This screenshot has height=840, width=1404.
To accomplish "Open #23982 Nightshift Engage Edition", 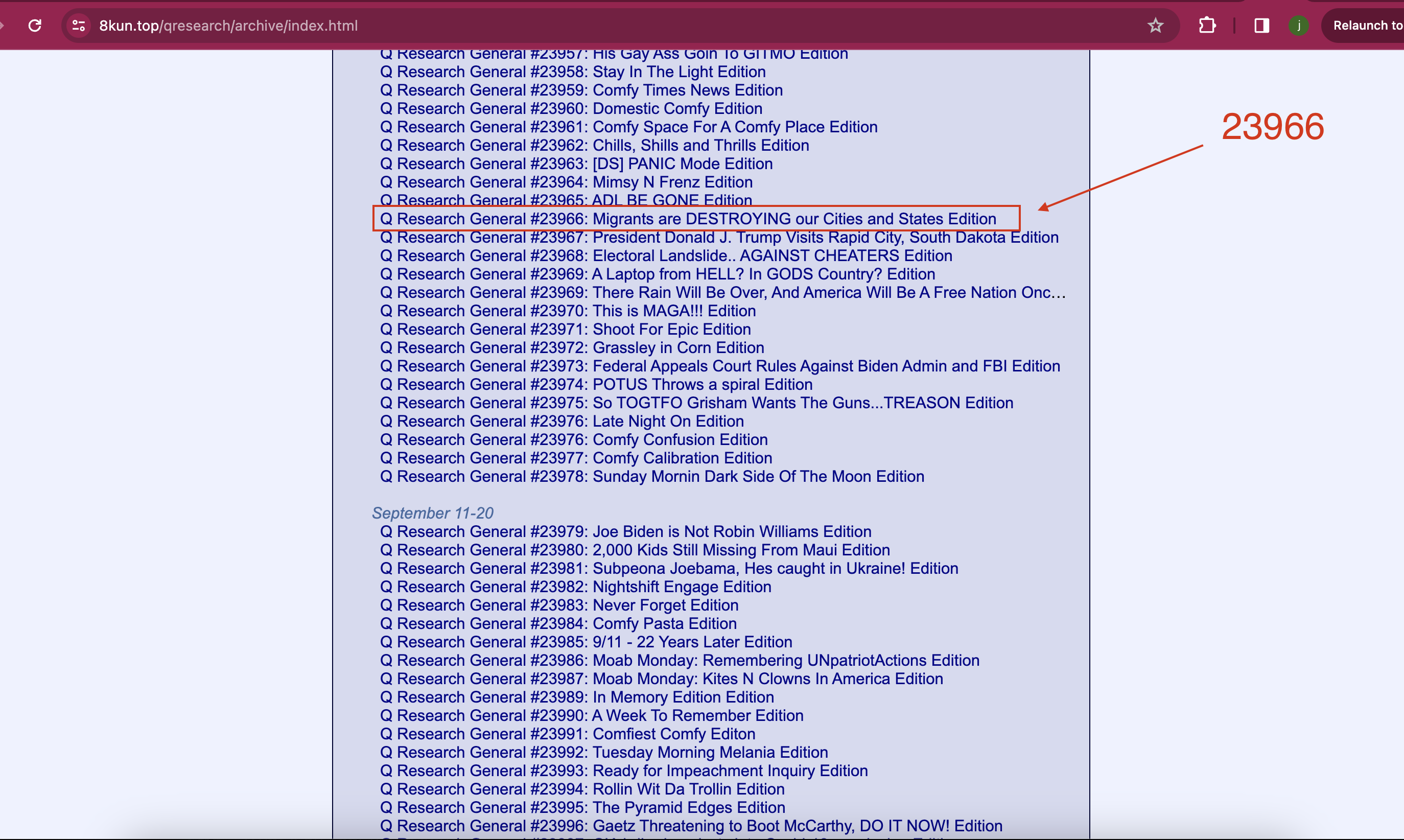I will (x=575, y=587).
